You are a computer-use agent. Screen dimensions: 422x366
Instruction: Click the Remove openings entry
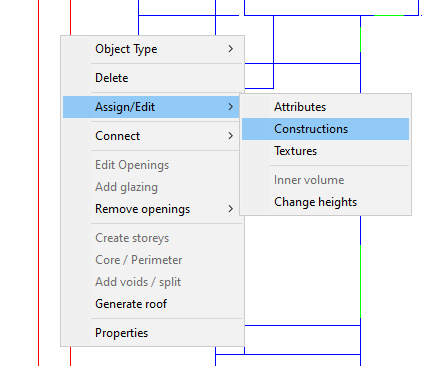coord(152,209)
